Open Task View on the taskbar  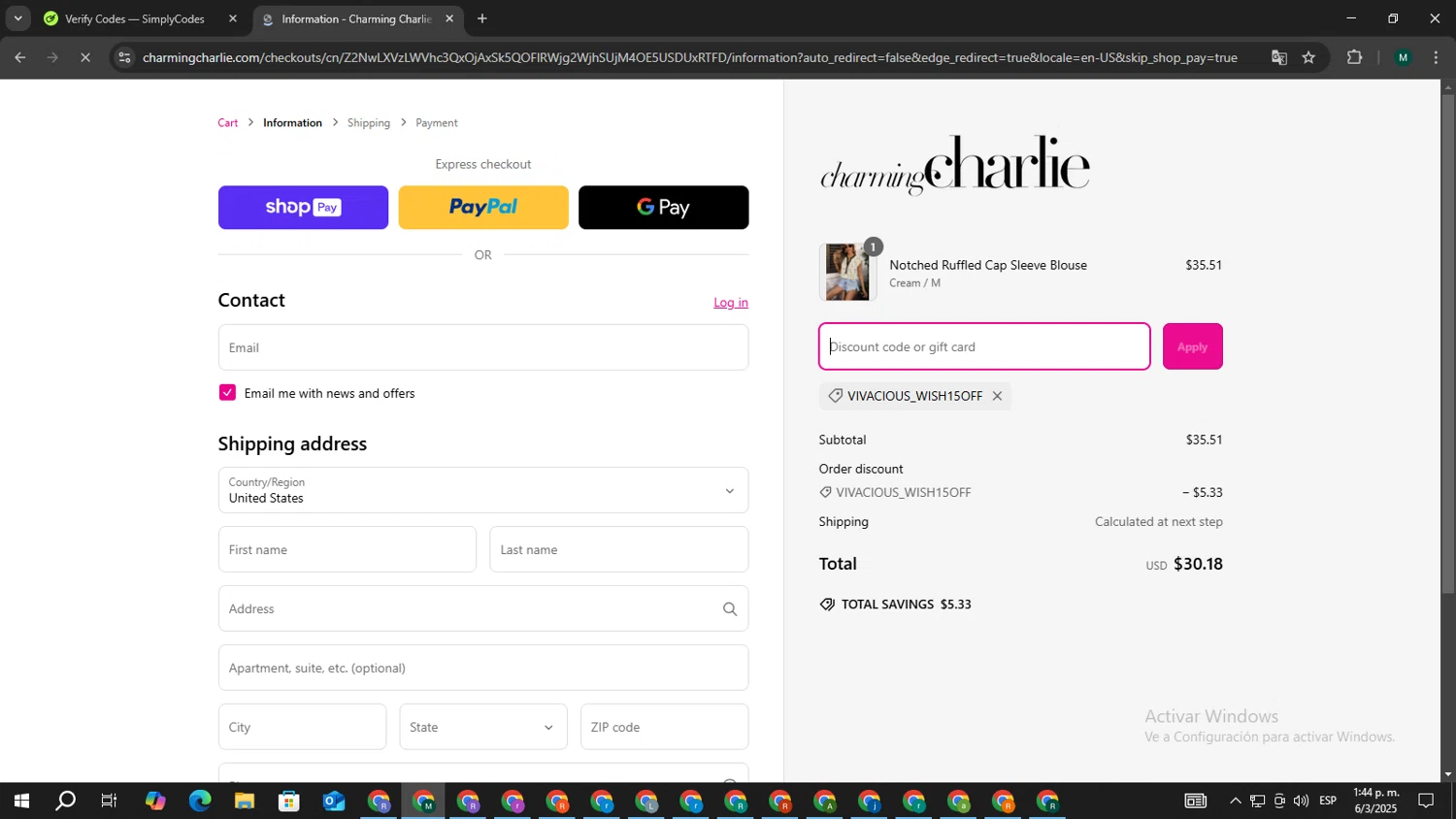coord(110,802)
